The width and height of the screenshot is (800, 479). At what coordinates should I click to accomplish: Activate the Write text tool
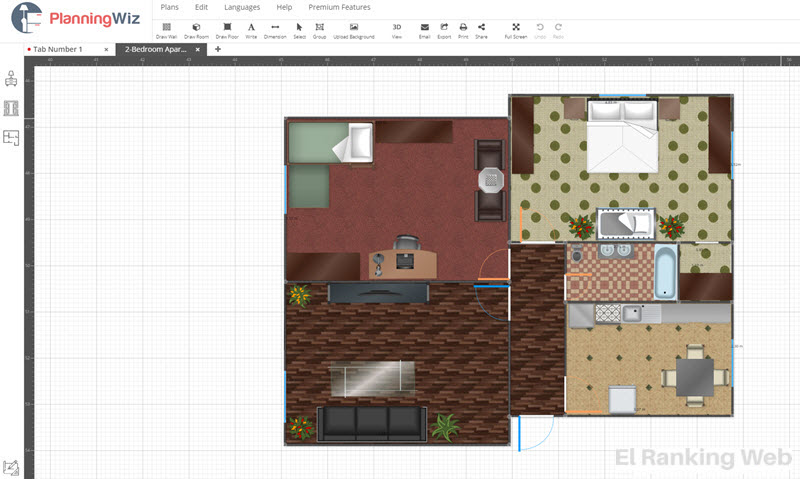tap(251, 29)
